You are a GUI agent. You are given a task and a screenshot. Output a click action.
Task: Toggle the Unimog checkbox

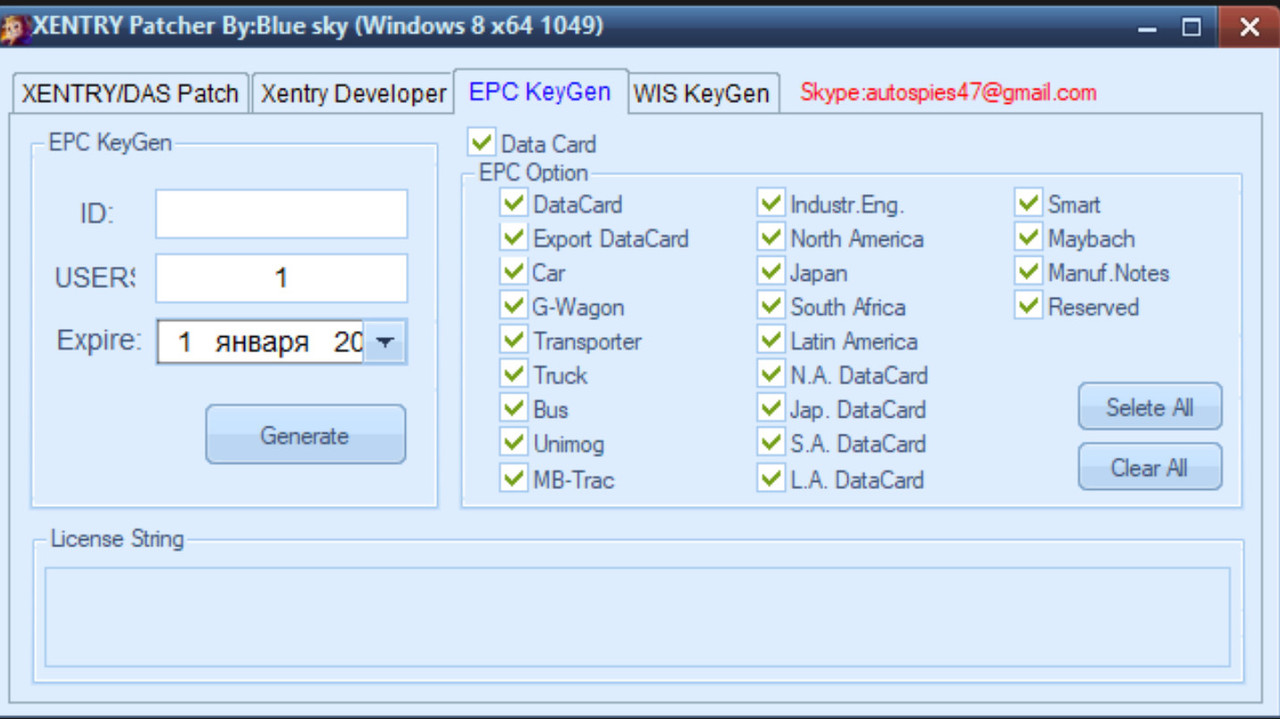[x=513, y=443]
